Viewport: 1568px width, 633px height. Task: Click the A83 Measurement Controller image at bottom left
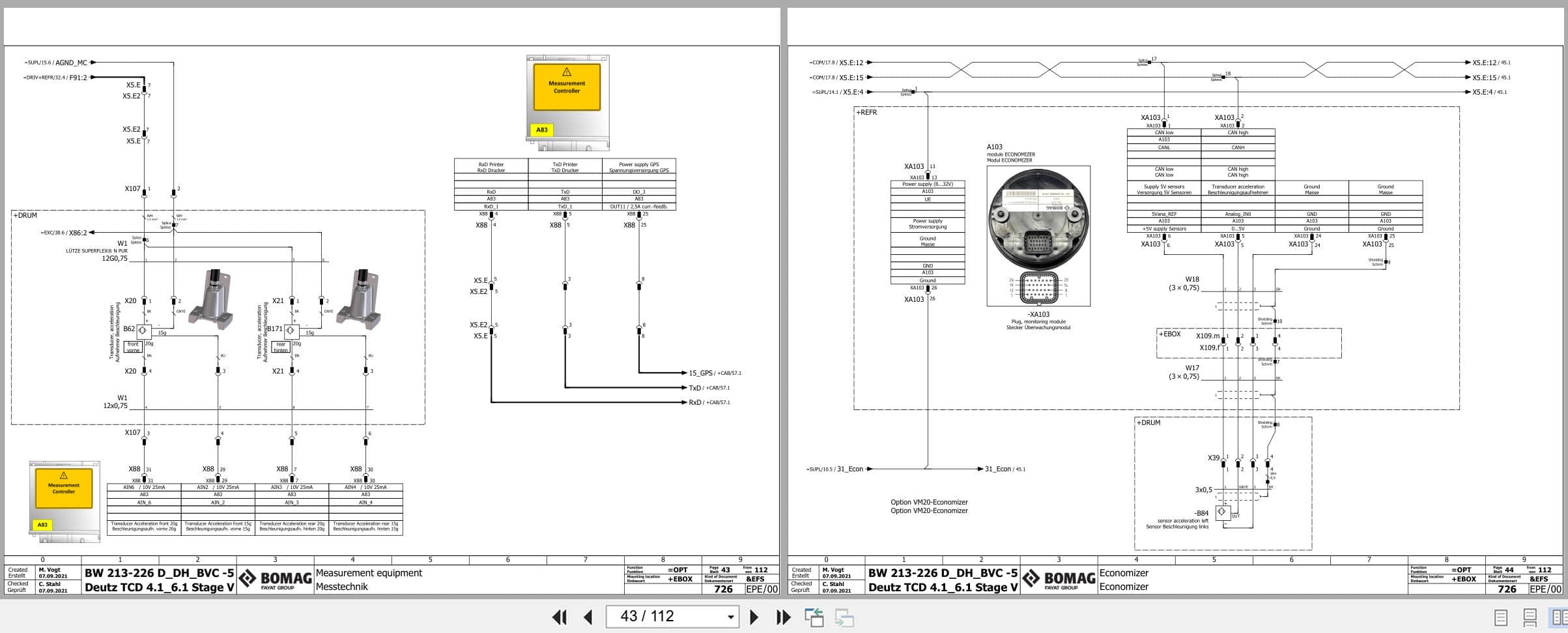click(64, 501)
